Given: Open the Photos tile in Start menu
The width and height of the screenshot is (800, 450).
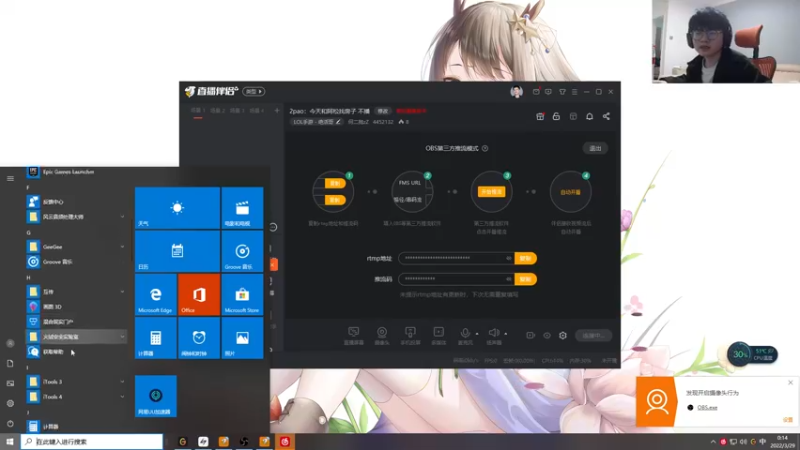Looking at the screenshot, I should coord(242,338).
